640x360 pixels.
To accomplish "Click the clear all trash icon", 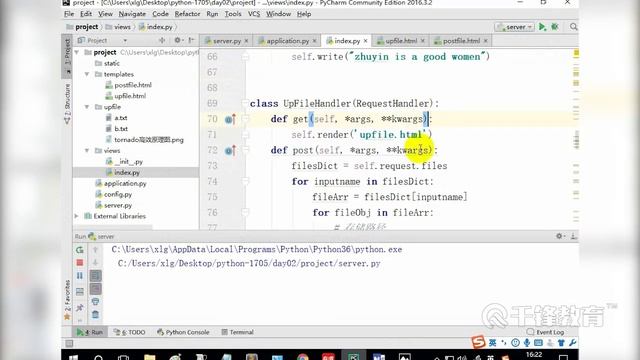I will click(x=95, y=315).
